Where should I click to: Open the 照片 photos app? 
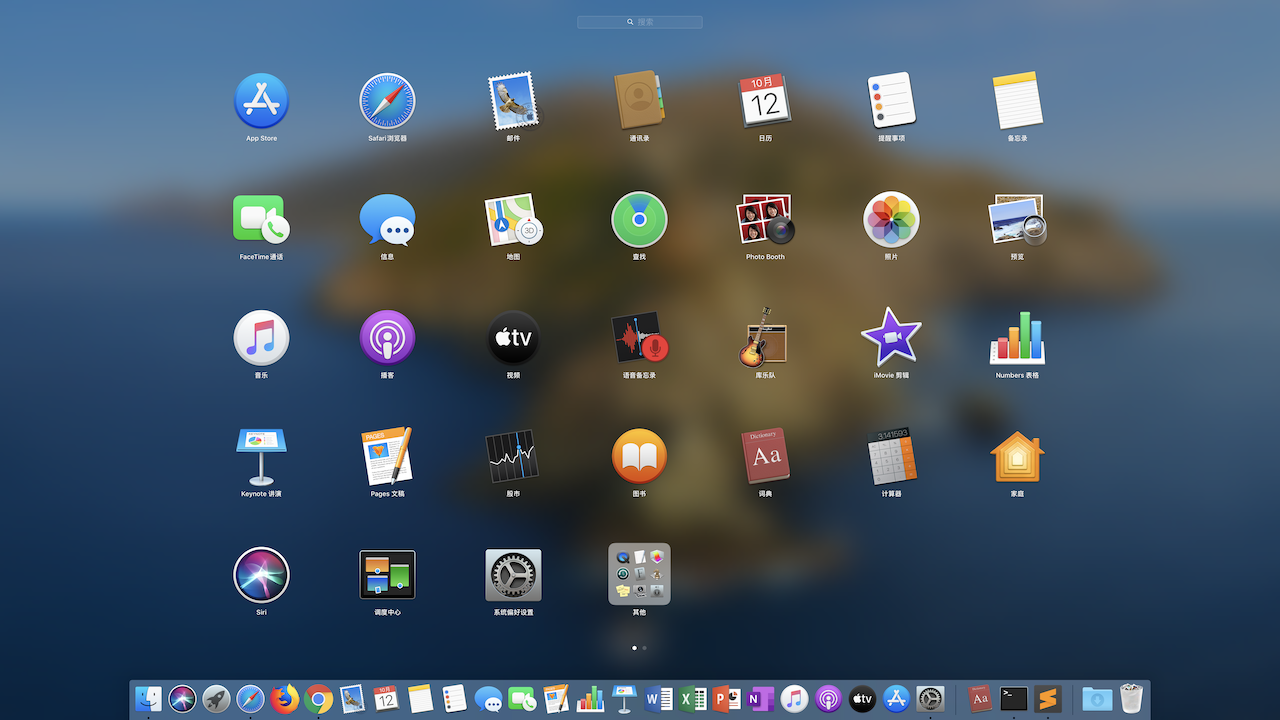[x=891, y=219]
